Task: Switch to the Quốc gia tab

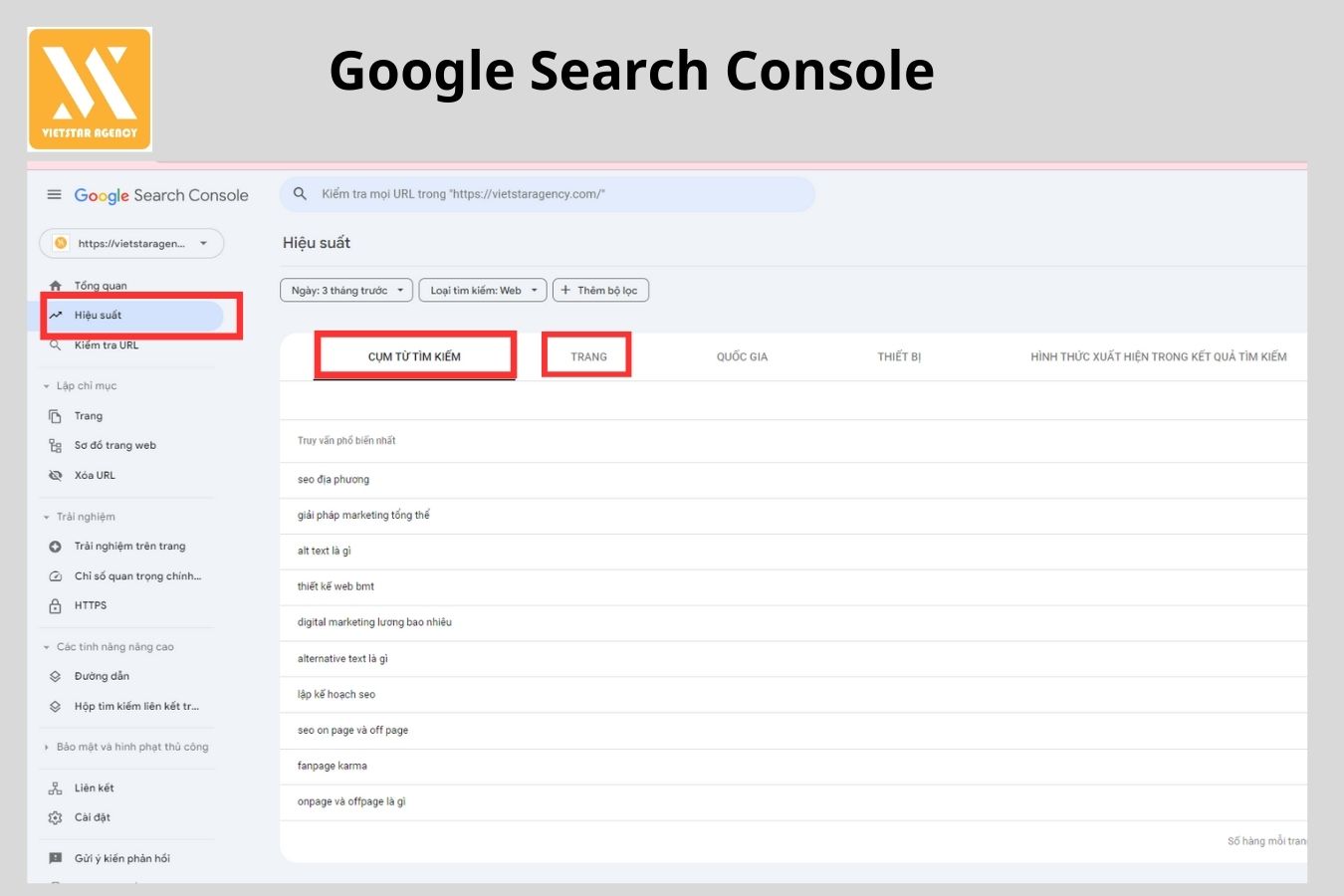Action: click(x=742, y=356)
